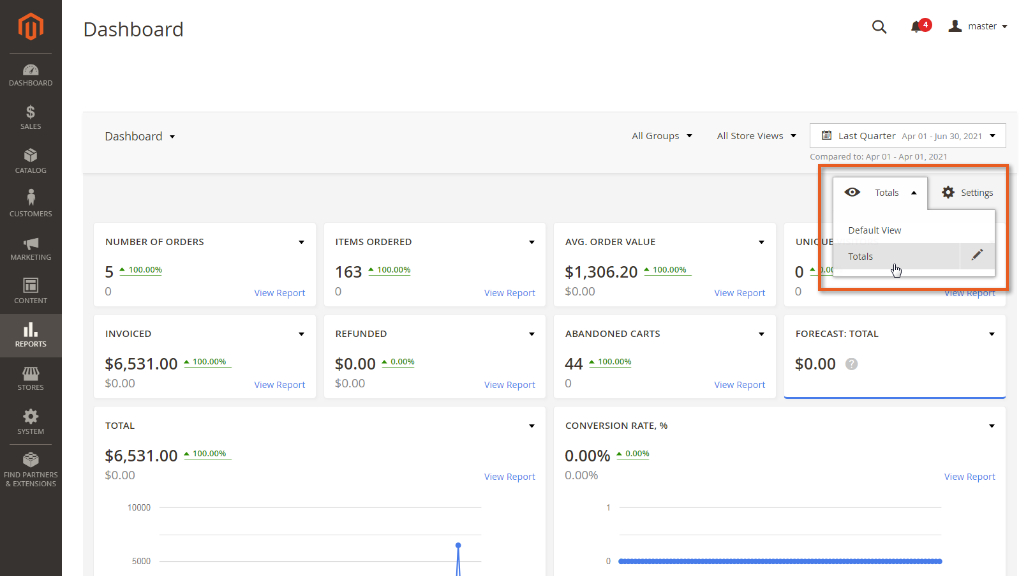Click the 100.00% change on Items Ordered
Screen dimensions: 1024x576
[x=389, y=270]
